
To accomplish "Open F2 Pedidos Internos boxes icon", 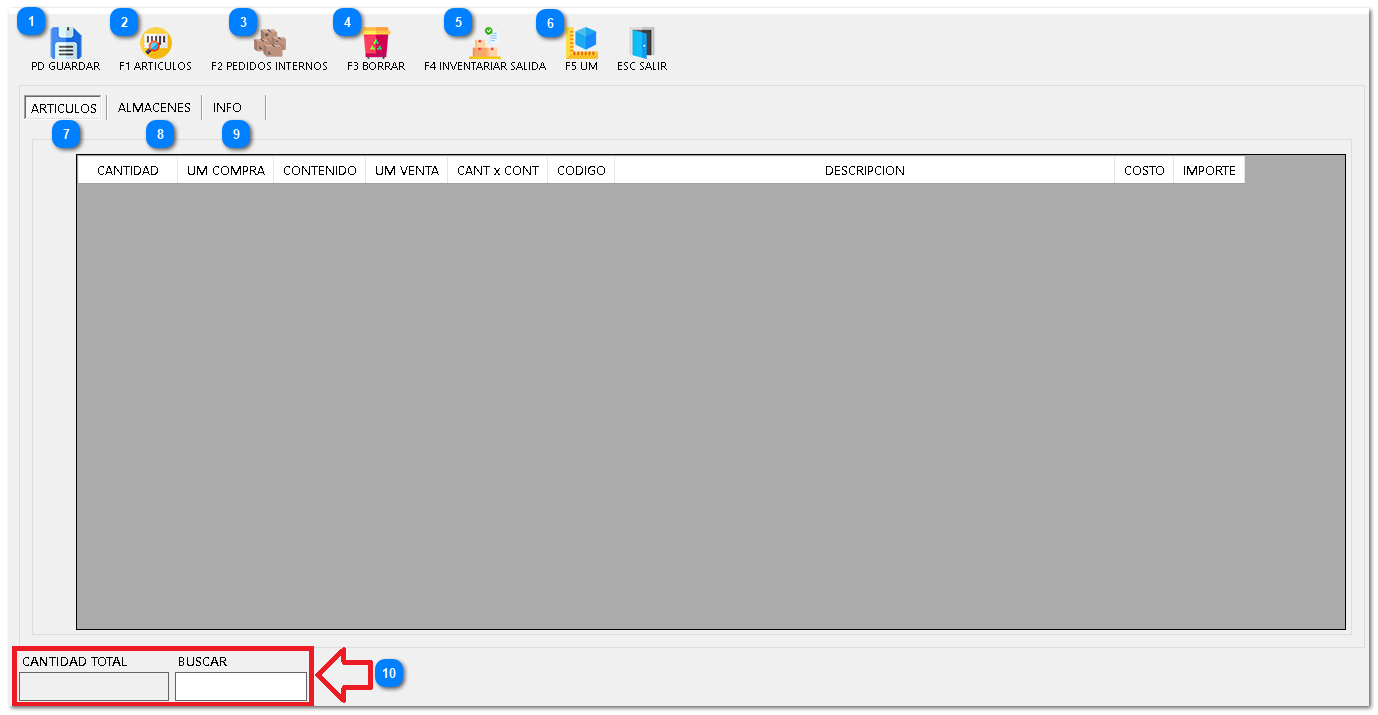I will pyautogui.click(x=269, y=43).
